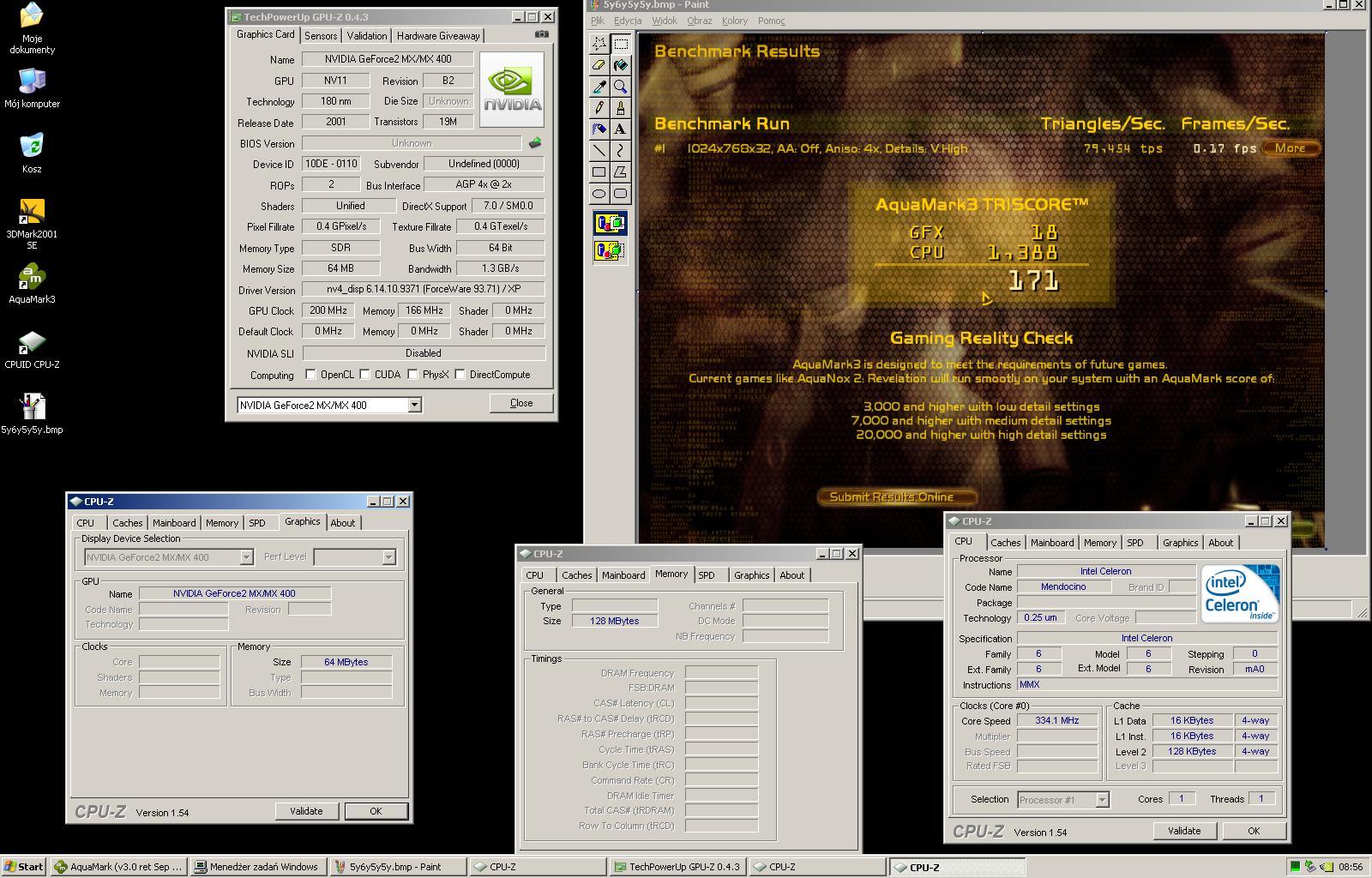Open the CPUID CPU-Z desktop shortcut
The height and width of the screenshot is (878, 1372).
click(x=32, y=350)
